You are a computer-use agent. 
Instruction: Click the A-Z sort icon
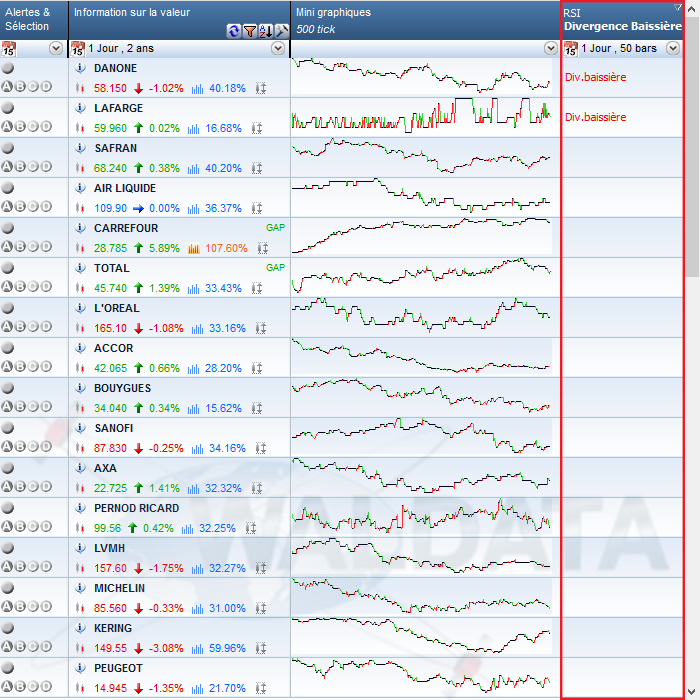click(266, 31)
